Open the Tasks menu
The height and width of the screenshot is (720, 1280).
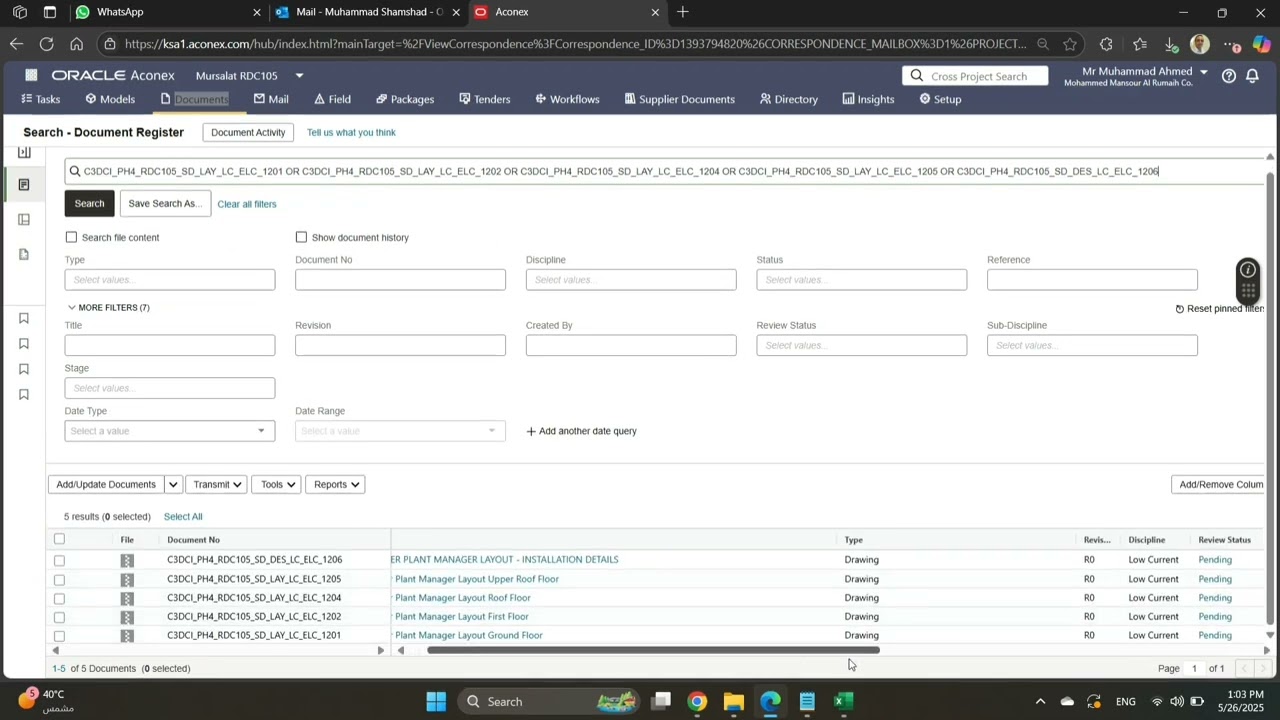[41, 100]
